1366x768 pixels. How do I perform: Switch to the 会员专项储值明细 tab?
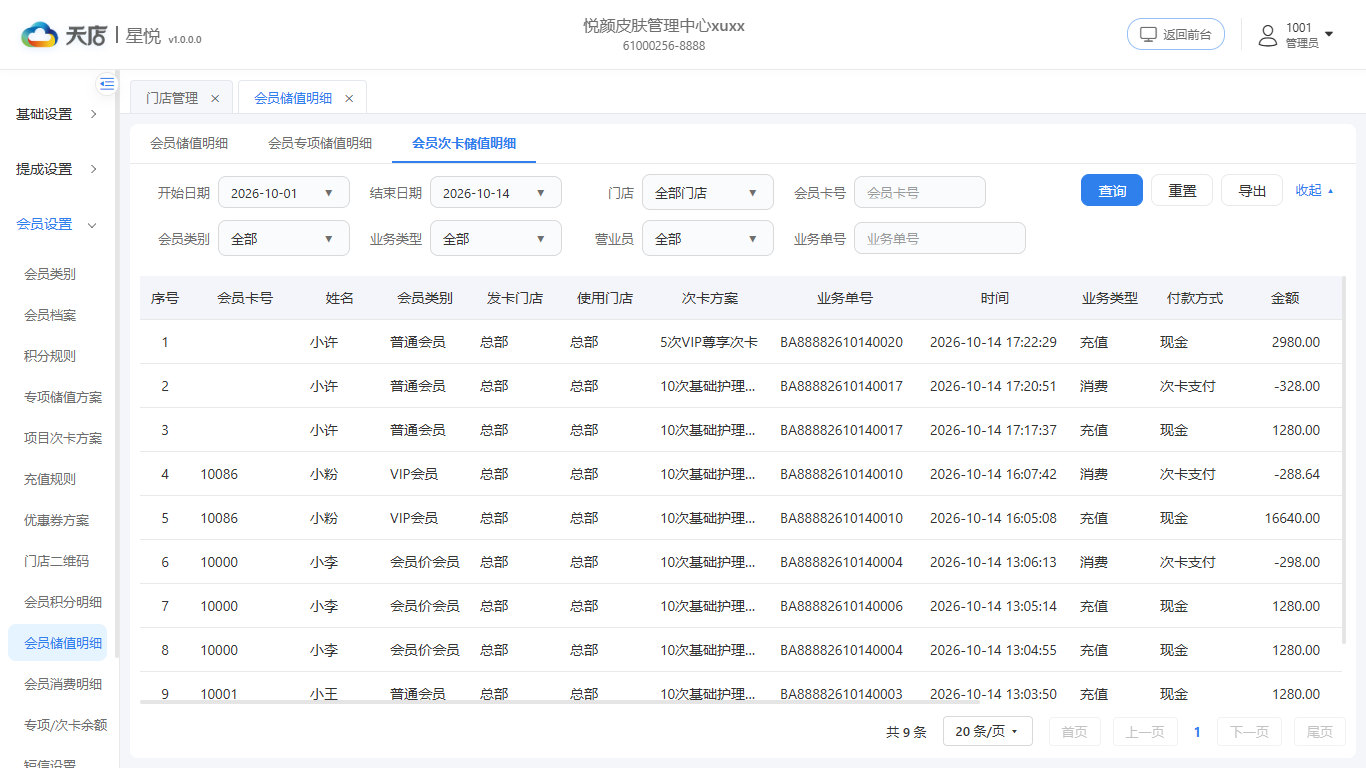[320, 143]
